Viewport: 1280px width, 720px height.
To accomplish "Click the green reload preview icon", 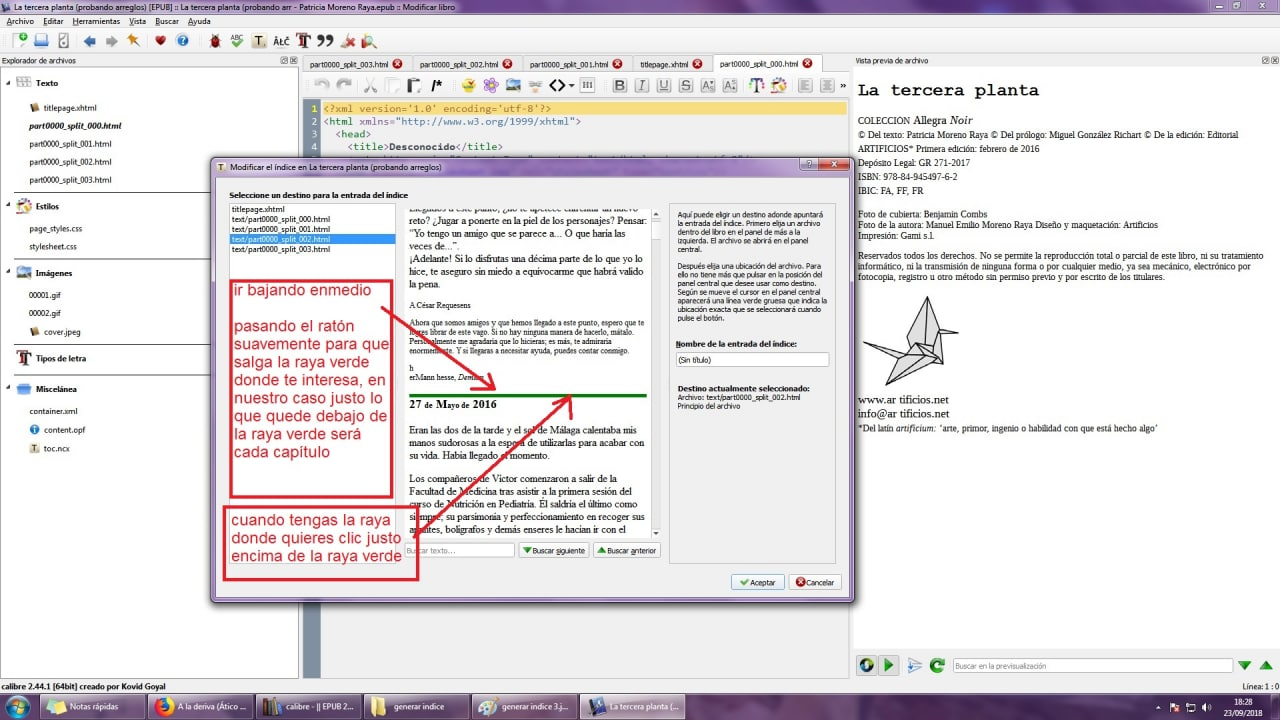I will (x=937, y=665).
